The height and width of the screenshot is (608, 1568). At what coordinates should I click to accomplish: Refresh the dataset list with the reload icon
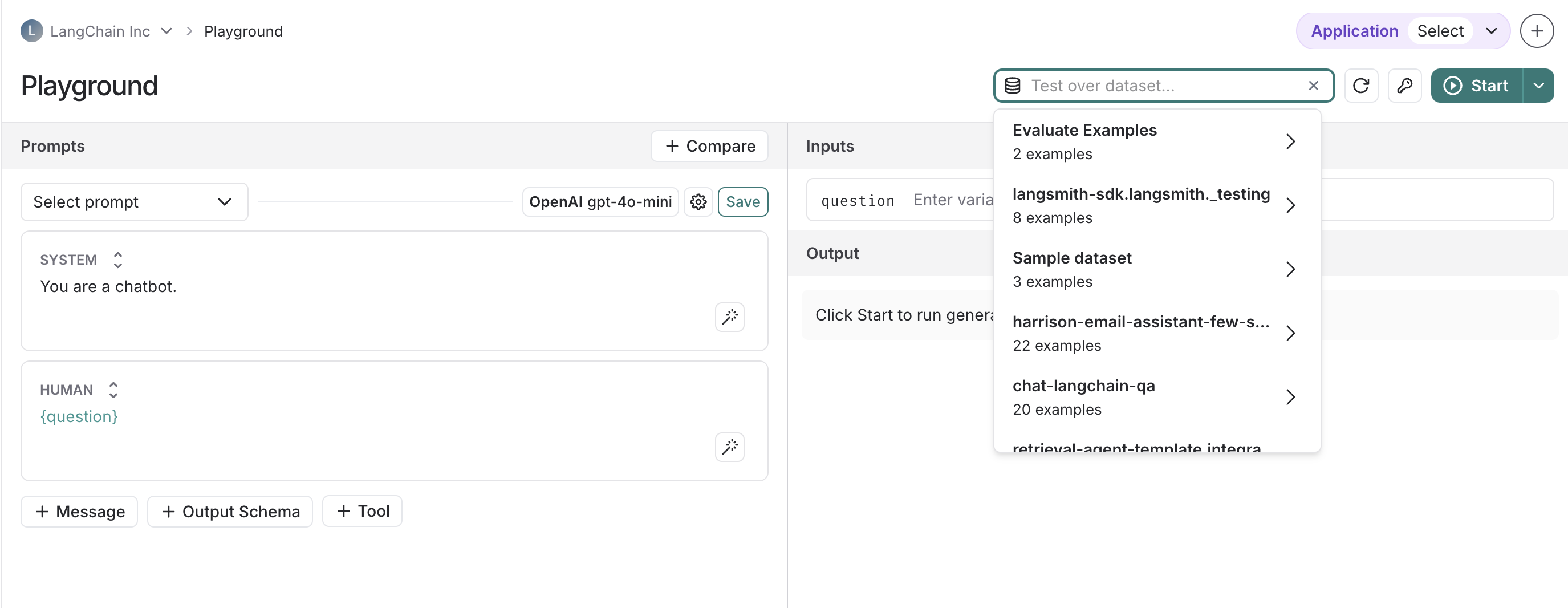pos(1362,85)
